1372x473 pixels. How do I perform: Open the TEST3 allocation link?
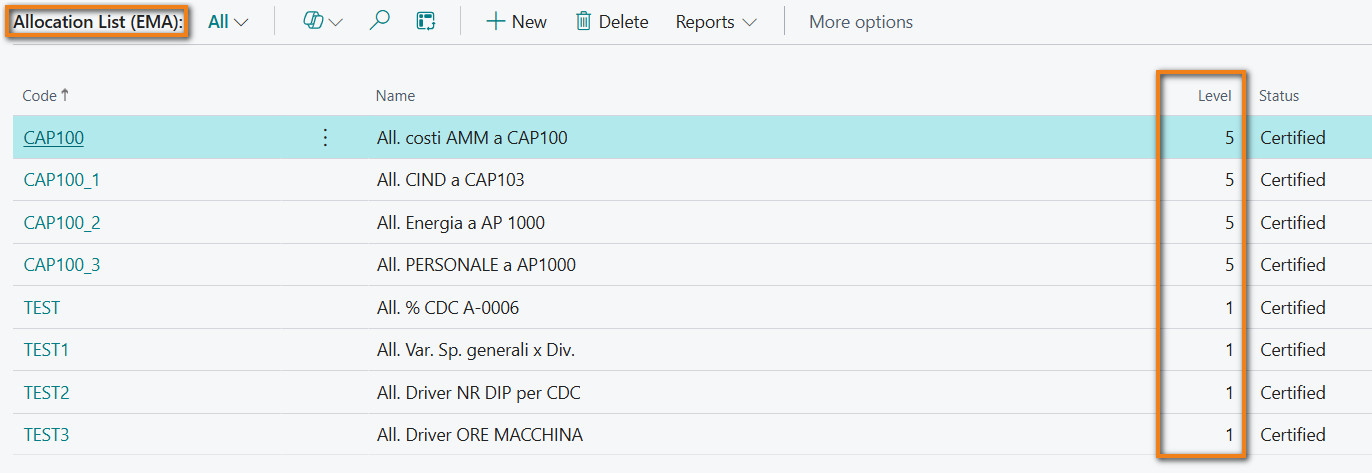click(x=46, y=435)
